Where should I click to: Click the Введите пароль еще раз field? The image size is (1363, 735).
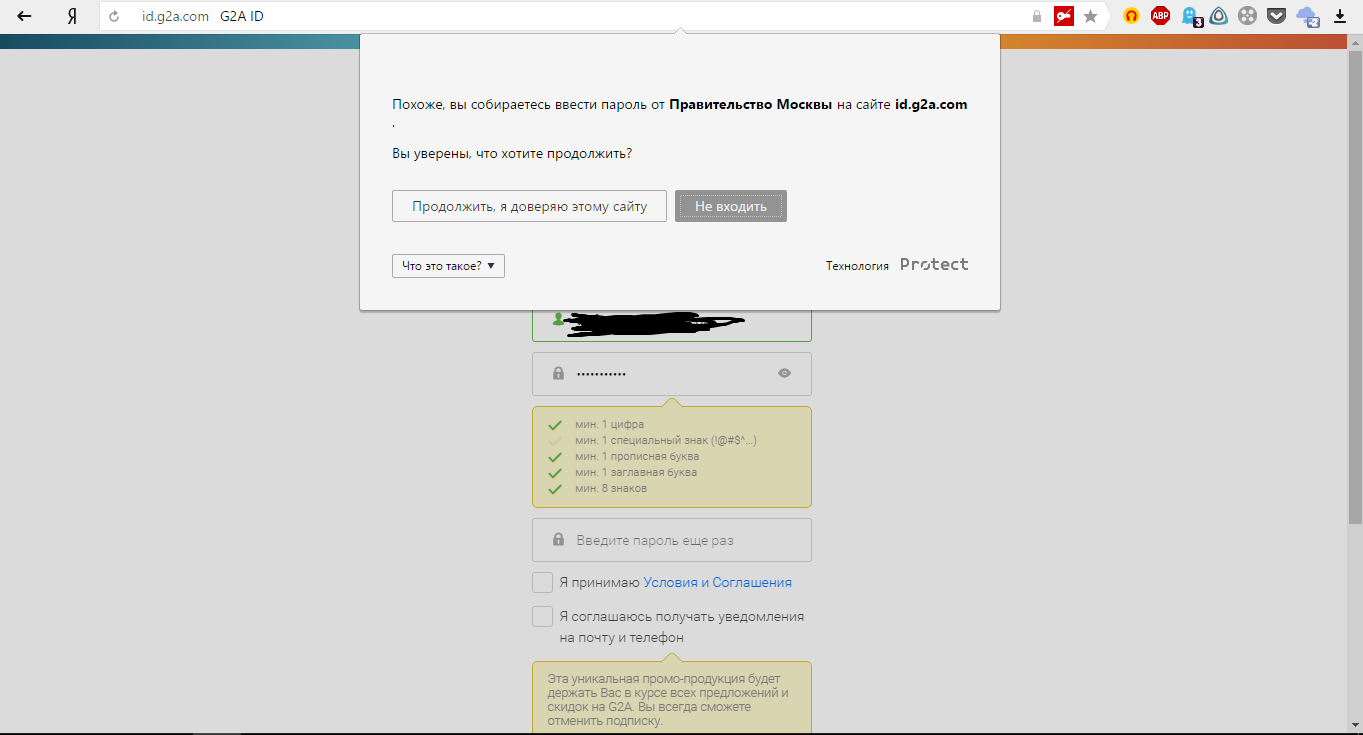(x=672, y=540)
